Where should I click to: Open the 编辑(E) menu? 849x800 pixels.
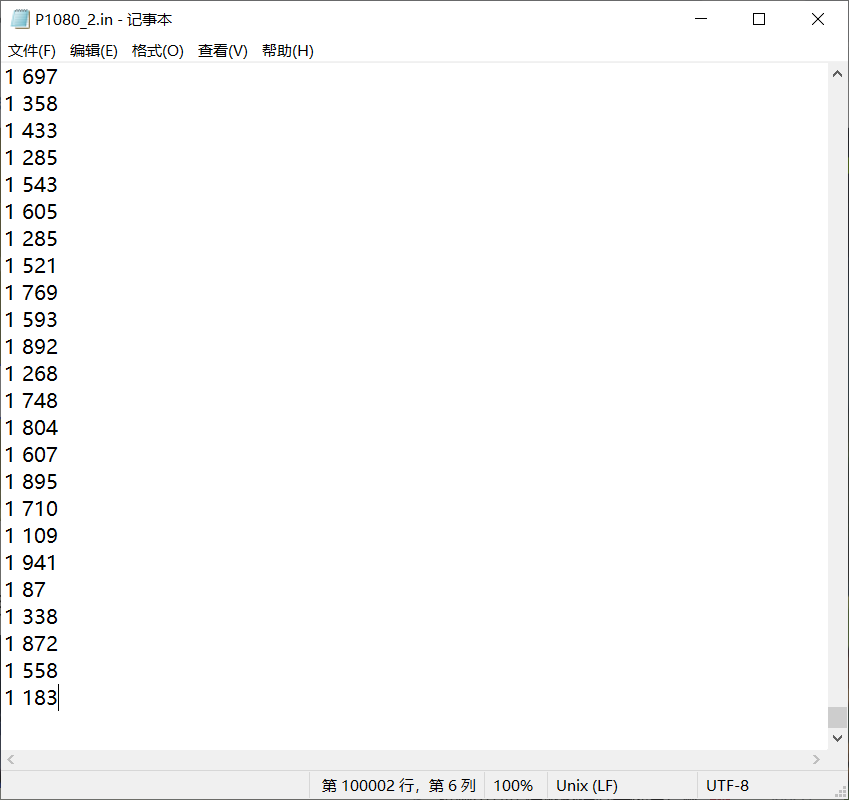[94, 51]
